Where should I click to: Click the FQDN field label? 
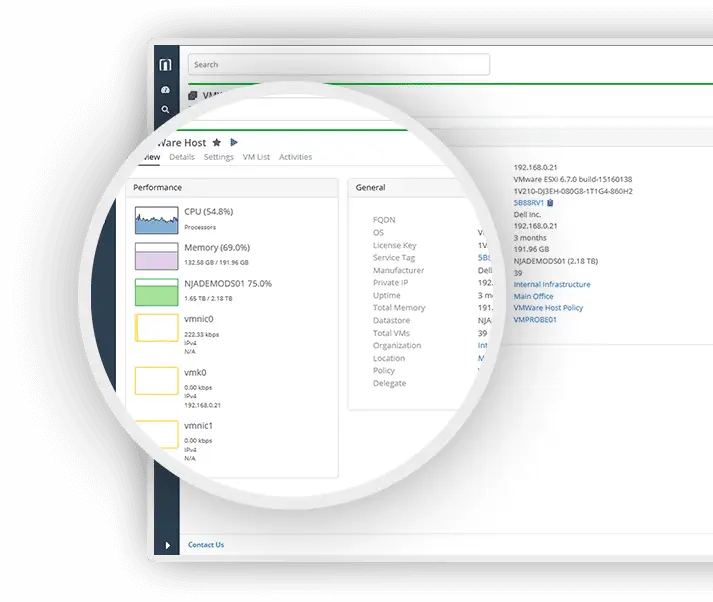click(384, 220)
